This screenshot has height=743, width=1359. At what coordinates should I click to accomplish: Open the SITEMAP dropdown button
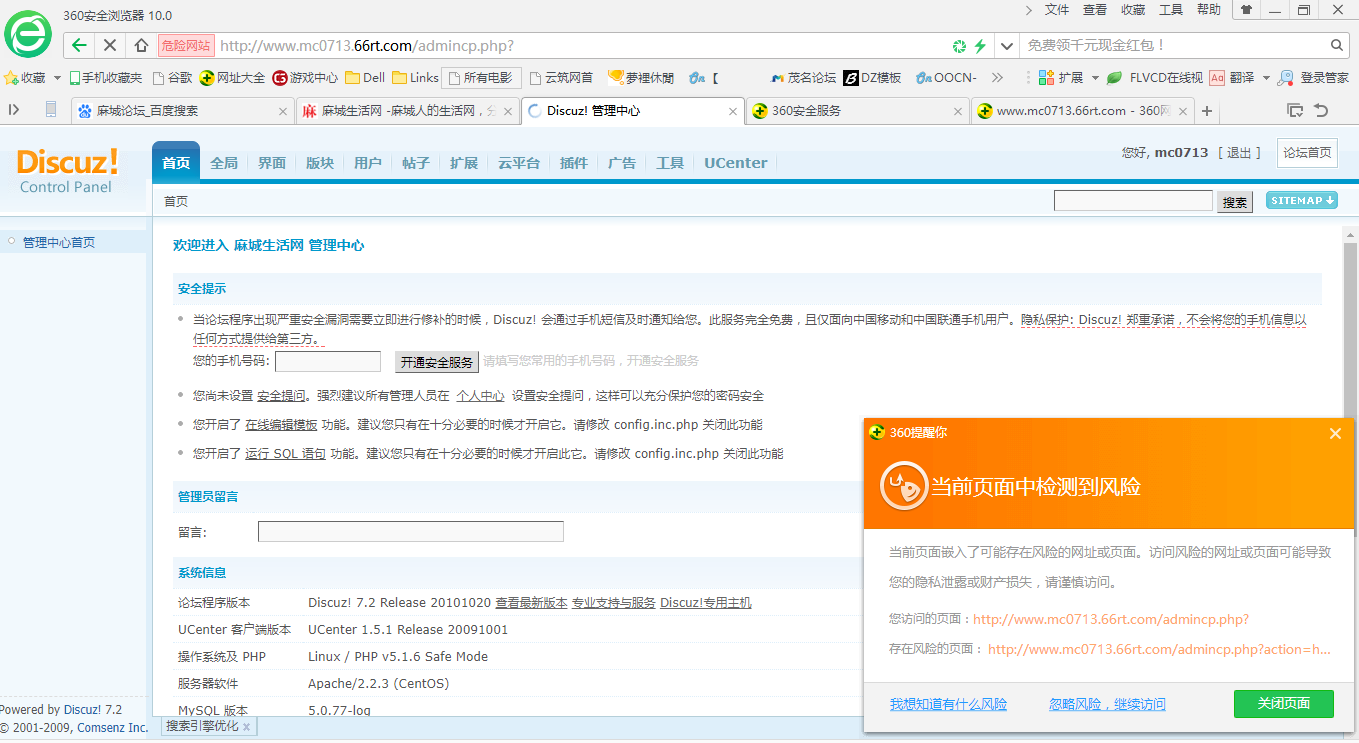1301,200
